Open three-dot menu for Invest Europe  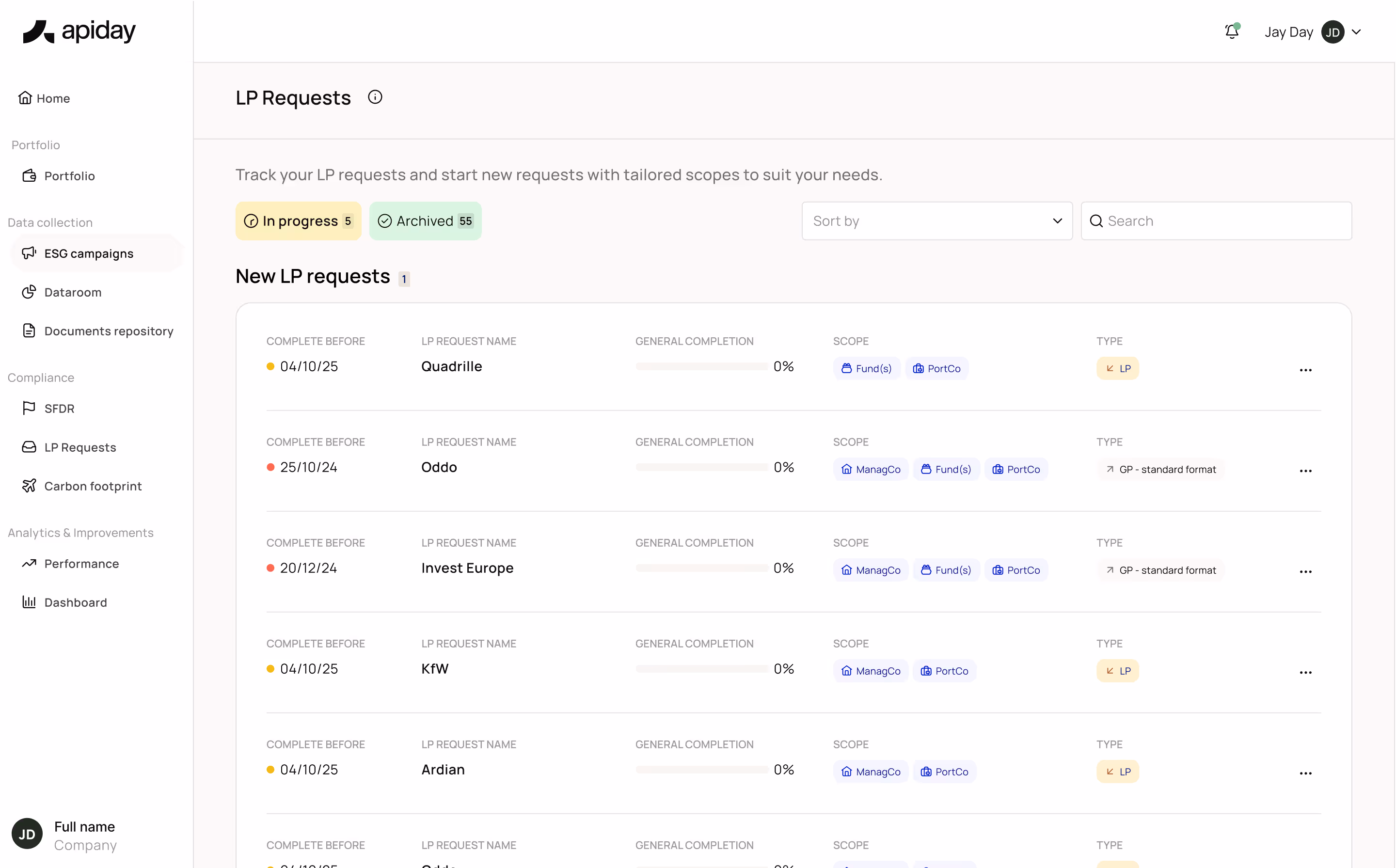(x=1305, y=572)
